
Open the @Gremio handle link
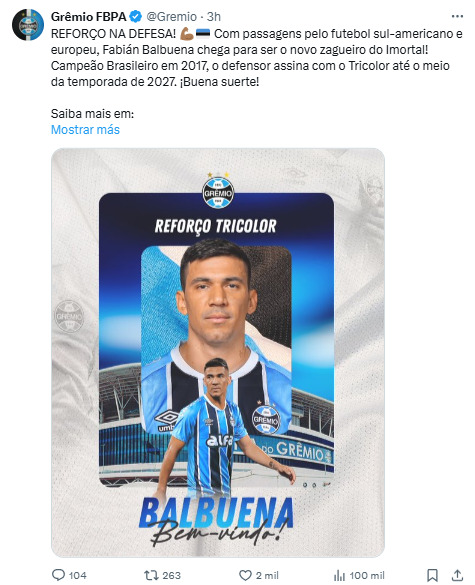click(x=171, y=16)
